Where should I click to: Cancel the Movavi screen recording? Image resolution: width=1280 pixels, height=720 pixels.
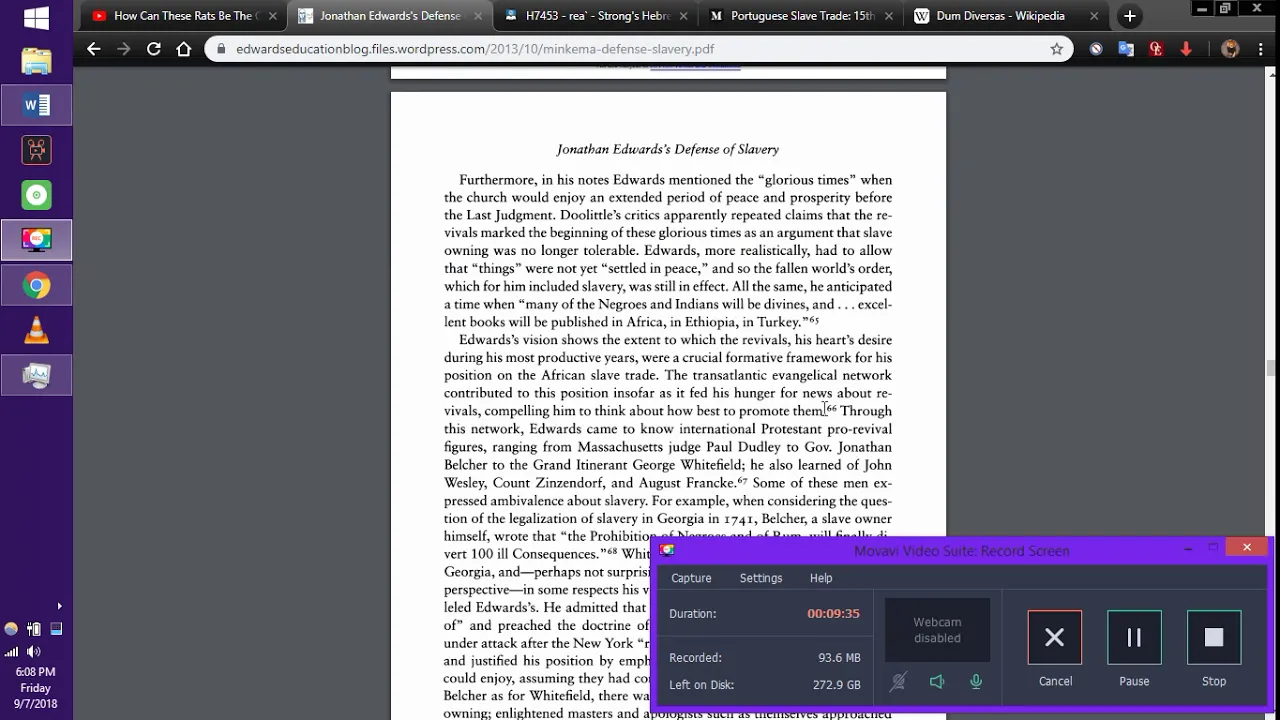tap(1055, 637)
